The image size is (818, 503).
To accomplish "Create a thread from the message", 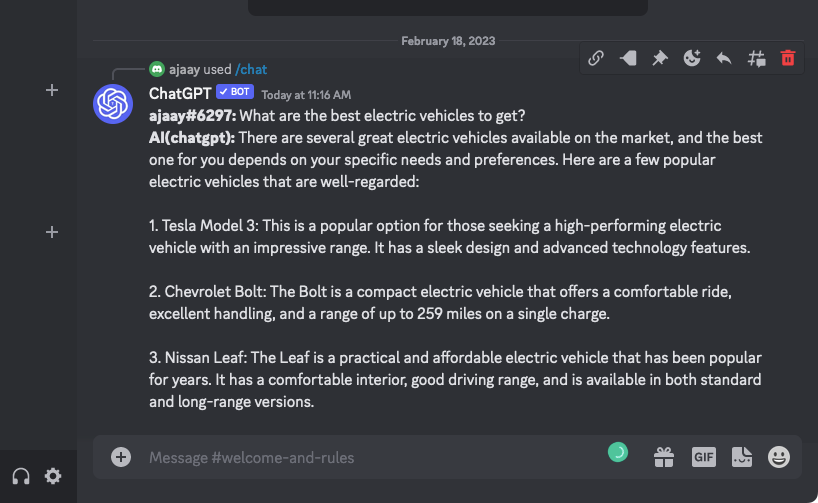I will point(756,58).
